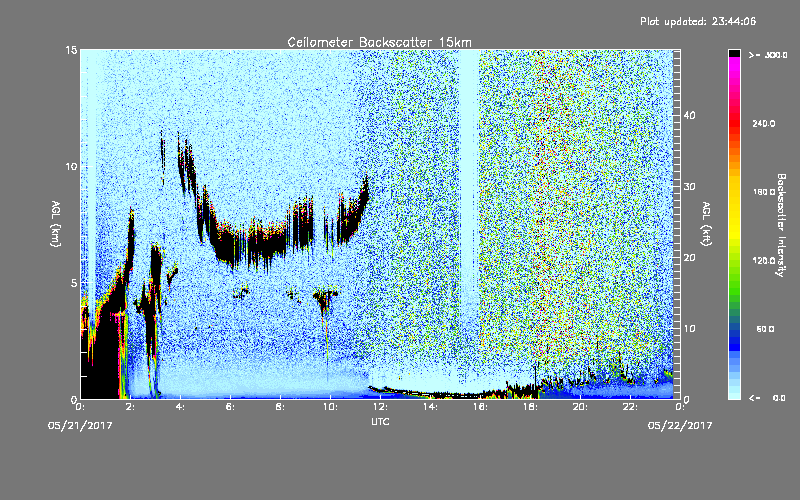Click the 'Plot updated: 23:44:06' timestamp

(698, 21)
